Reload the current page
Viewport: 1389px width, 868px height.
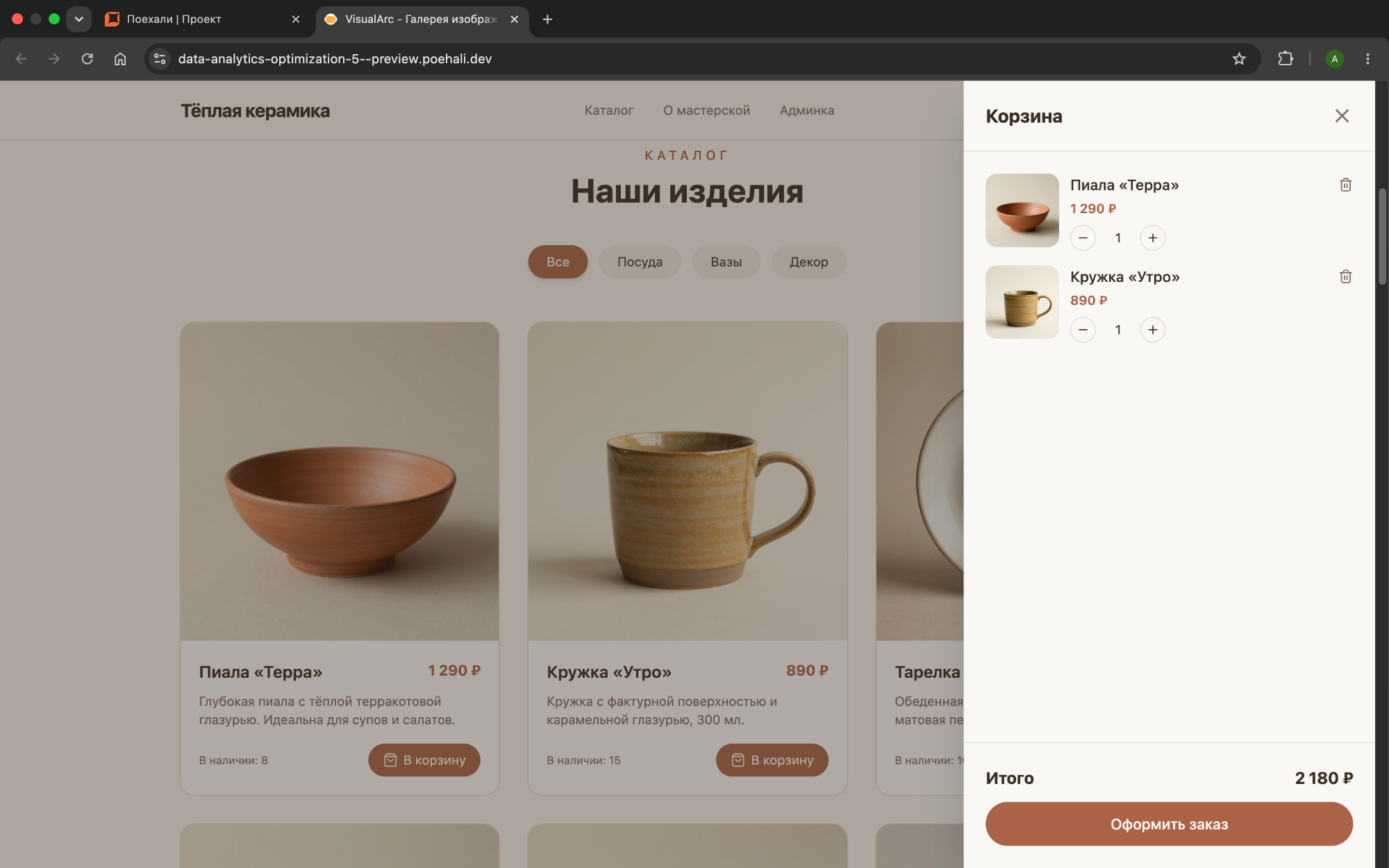[x=87, y=59]
